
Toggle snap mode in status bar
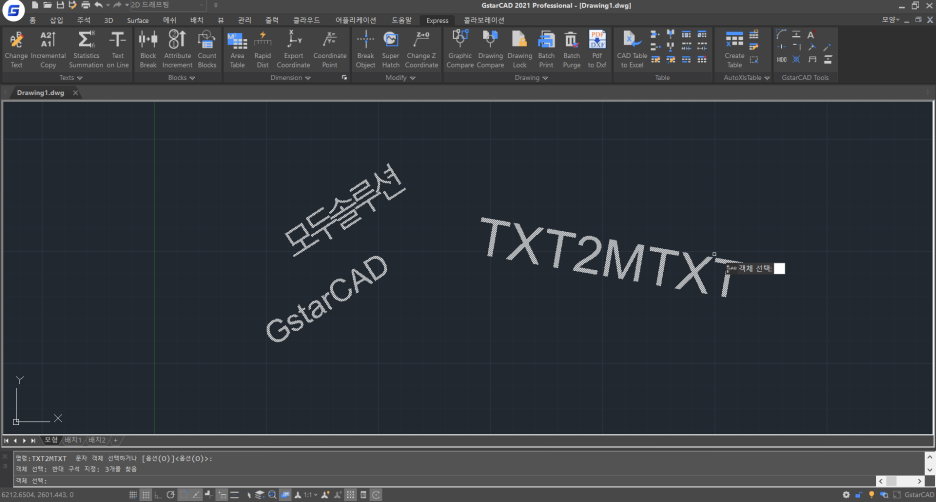tap(133, 495)
